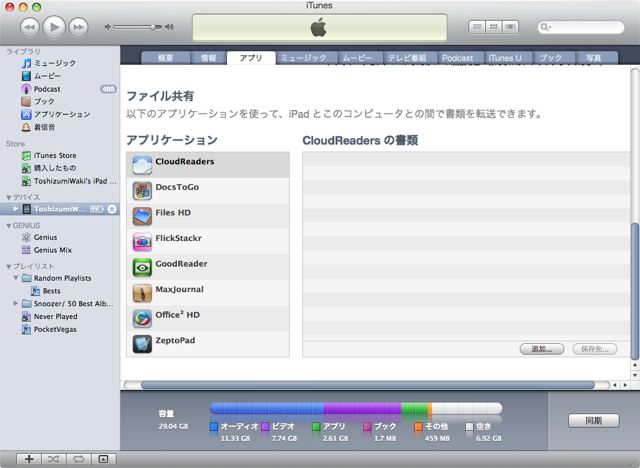Mute using the low-volume speaker icon
Image resolution: width=640 pixels, height=468 pixels.
108,27
